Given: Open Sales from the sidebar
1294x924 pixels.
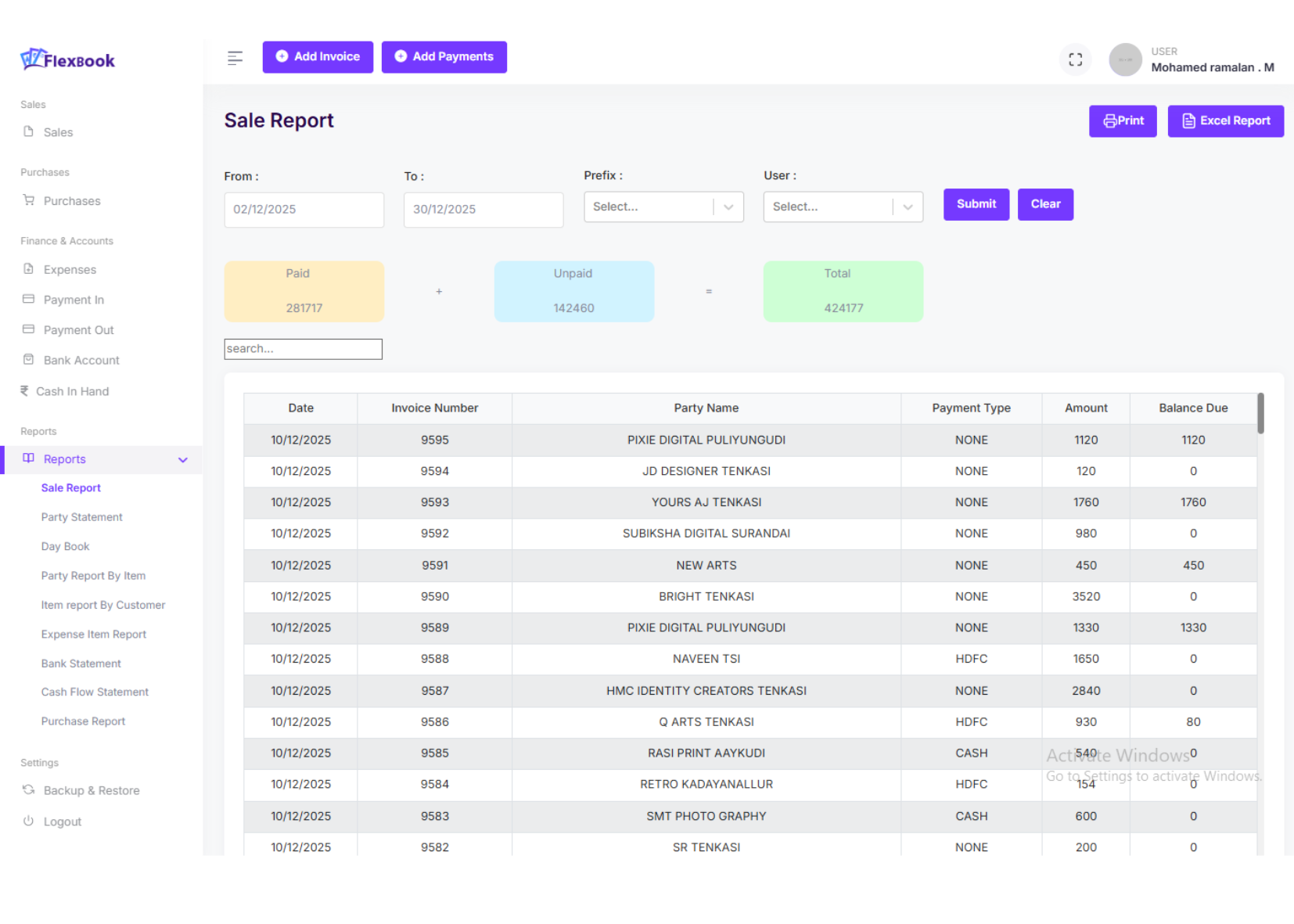Looking at the screenshot, I should click(58, 132).
